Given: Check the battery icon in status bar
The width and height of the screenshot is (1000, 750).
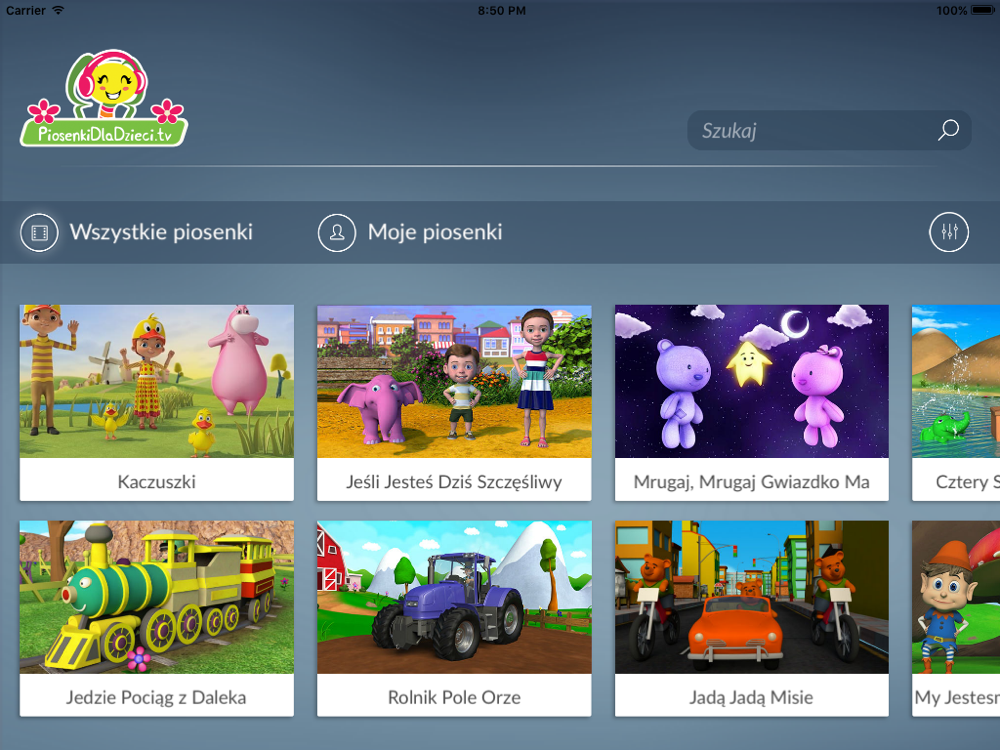Looking at the screenshot, I should coord(982,10).
